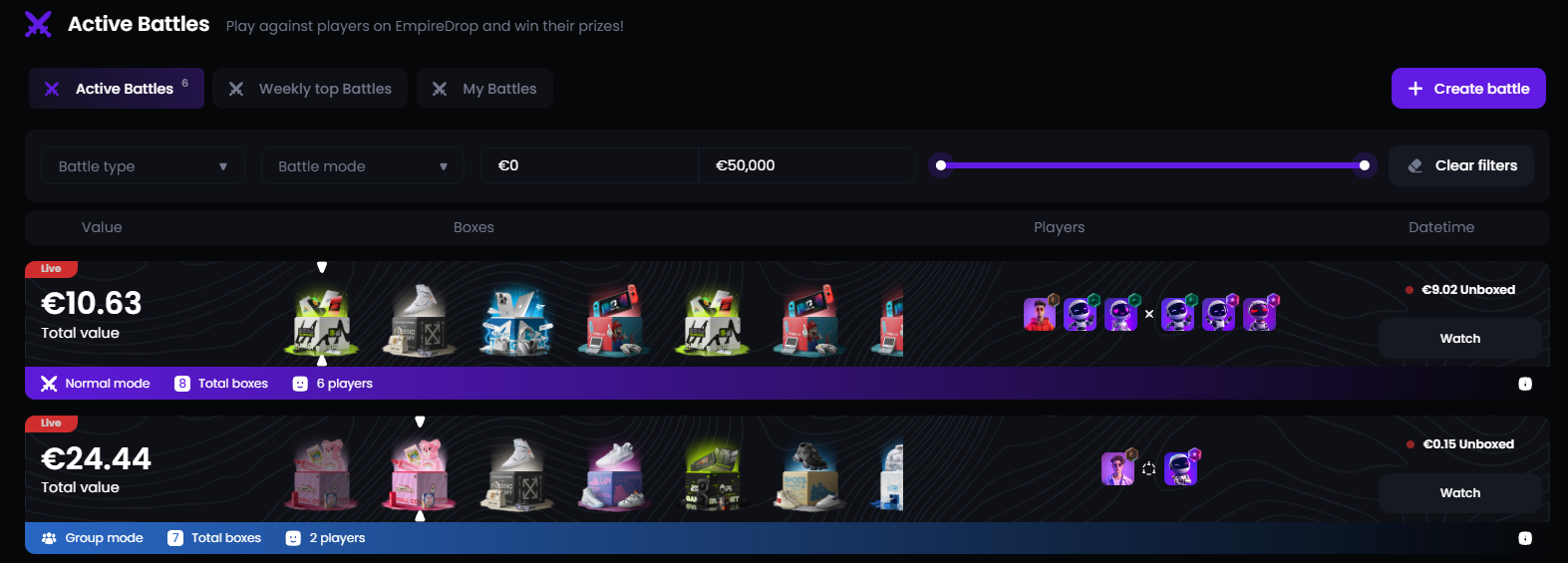Screen dimensions: 1568x563
Task: Switch to Weekly top Battles tab
Action: [310, 89]
